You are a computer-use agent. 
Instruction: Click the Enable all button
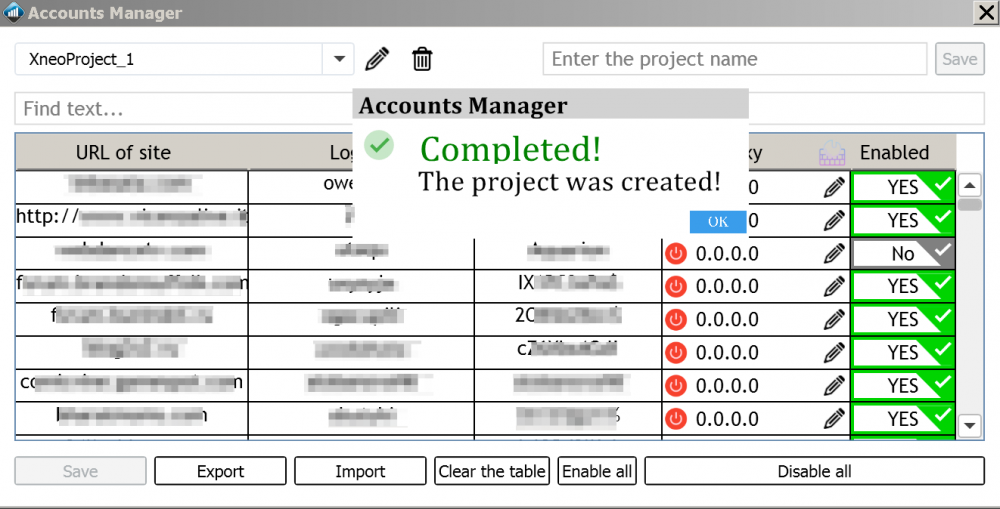pyautogui.click(x=597, y=471)
